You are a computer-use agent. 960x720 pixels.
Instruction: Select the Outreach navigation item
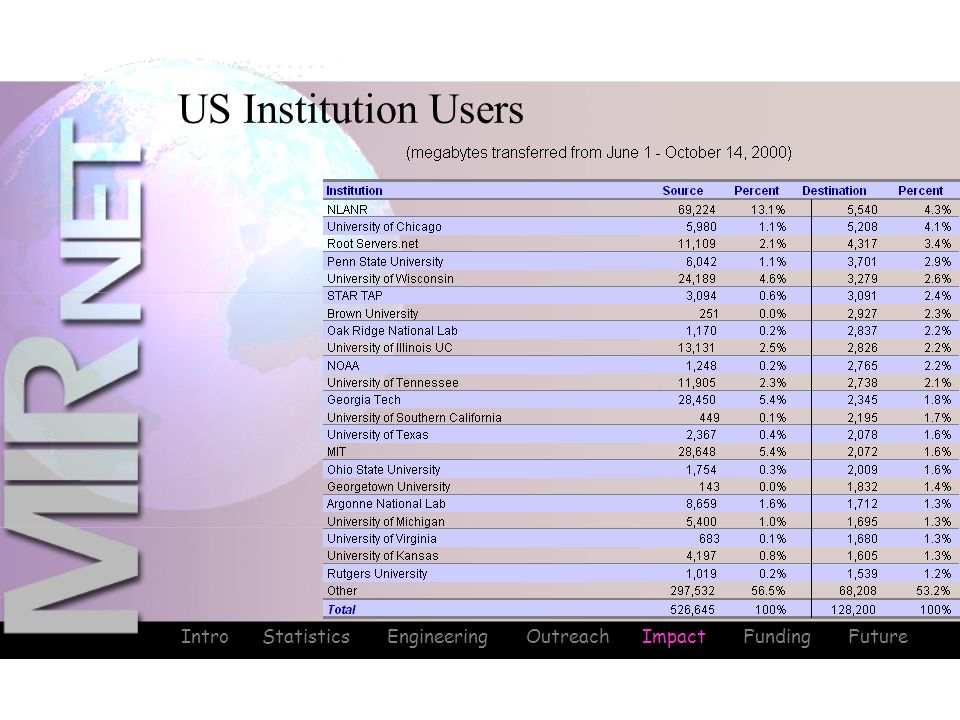coord(568,637)
